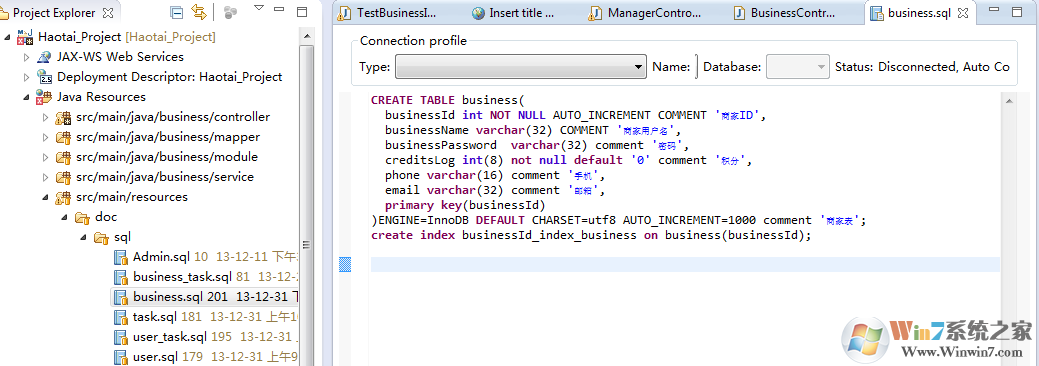This screenshot has width=1039, height=366.
Task: Expand src/main/java/business/controller package
Action: pyautogui.click(x=46, y=117)
